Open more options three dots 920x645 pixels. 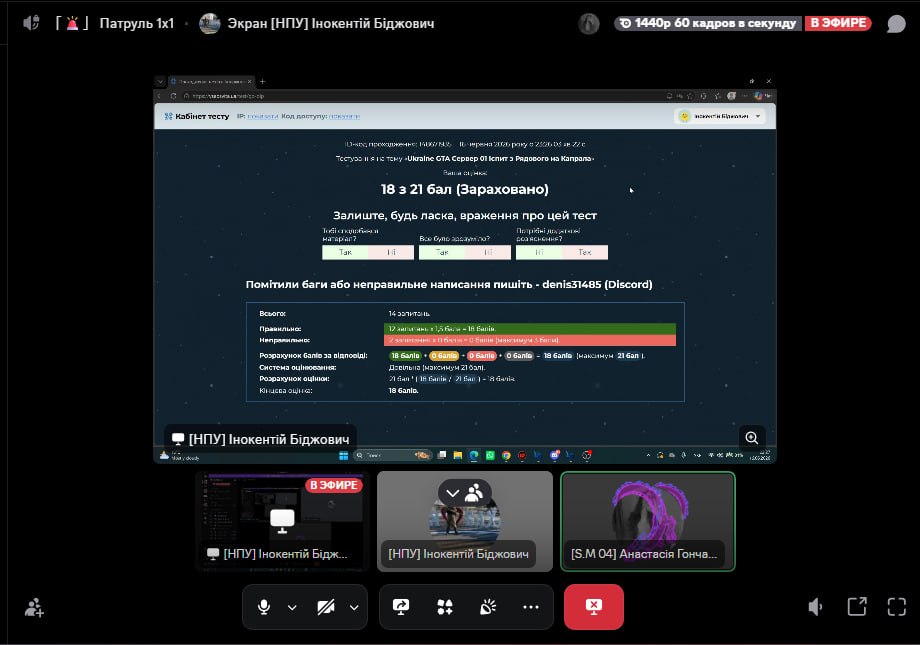tap(530, 607)
